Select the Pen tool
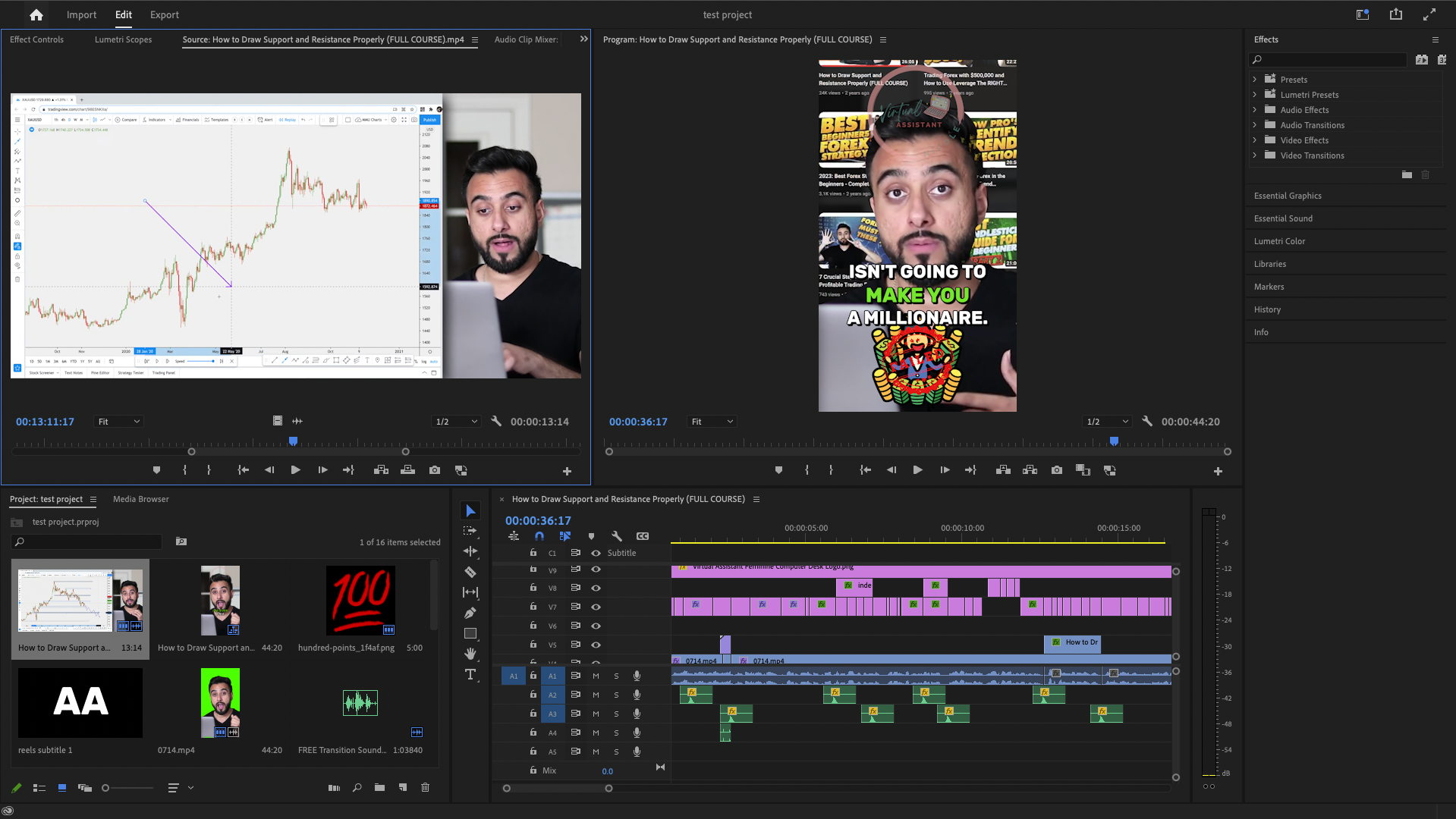1456x819 pixels. click(470, 613)
